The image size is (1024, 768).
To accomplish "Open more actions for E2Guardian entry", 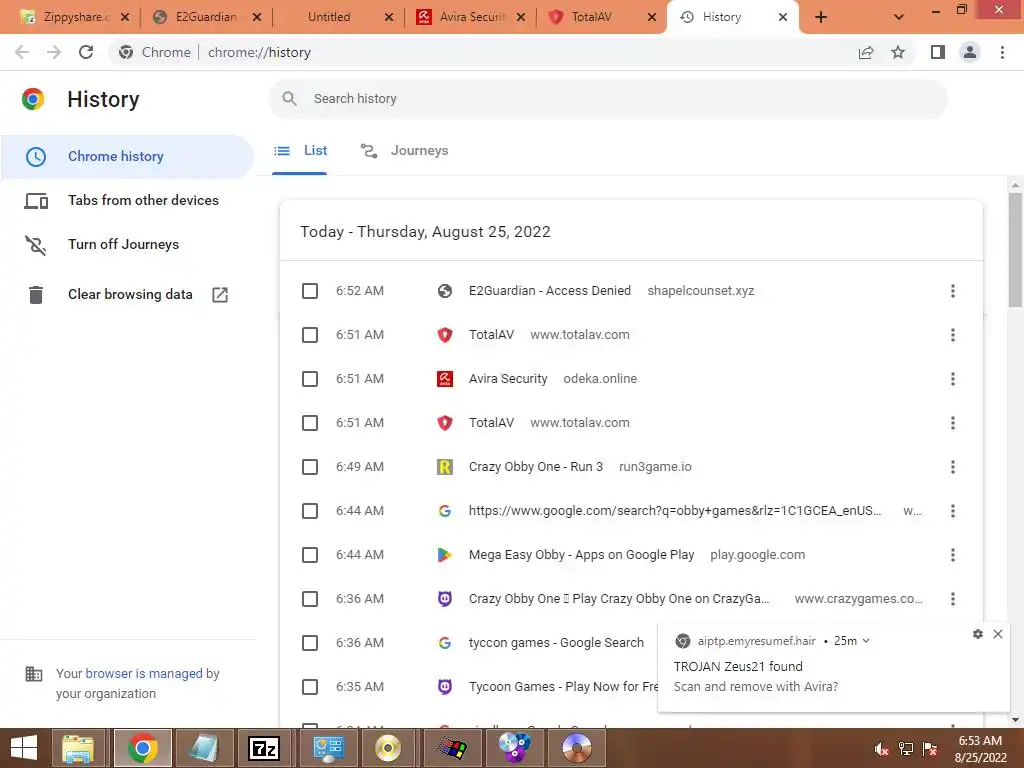I will 953,291.
